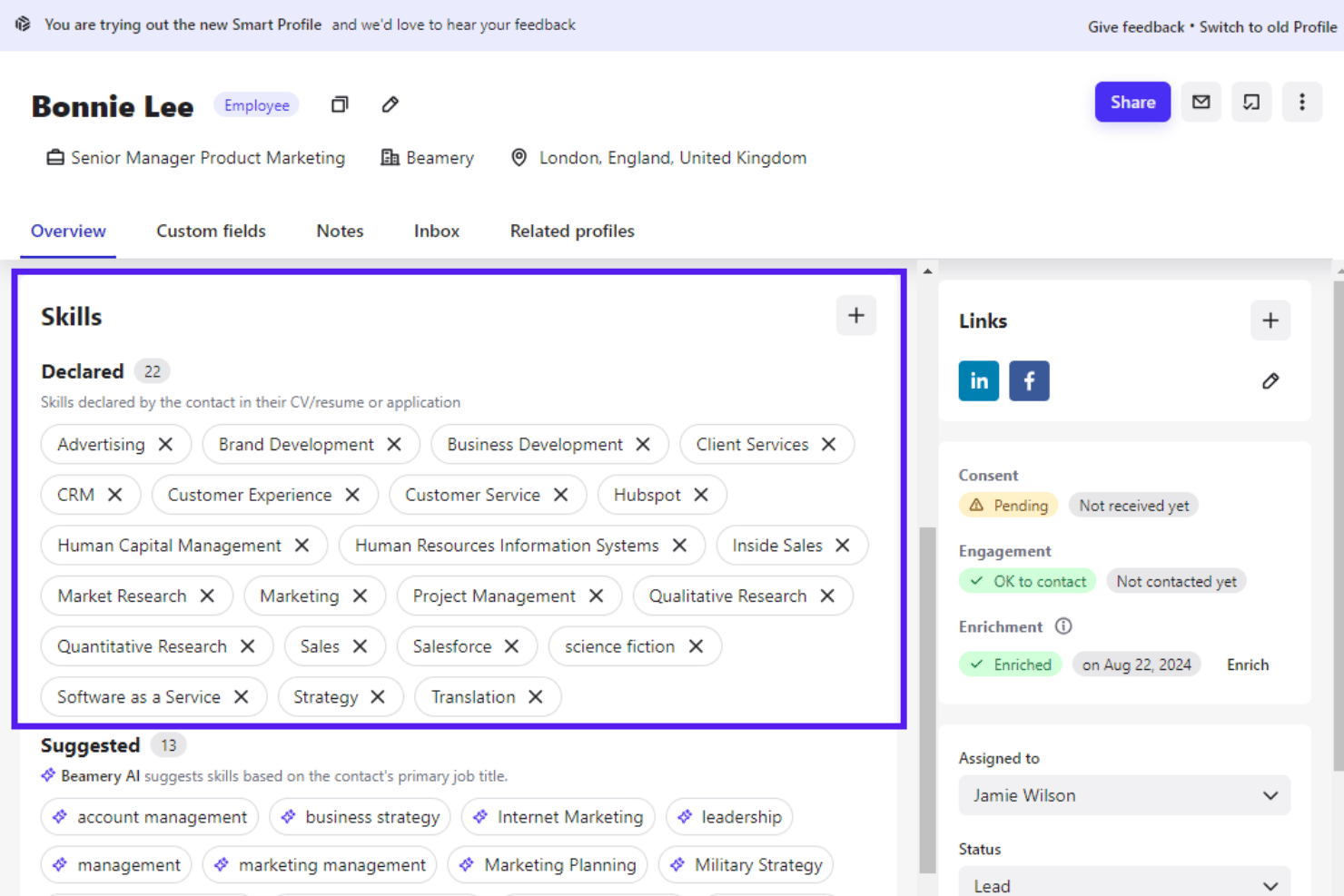Viewport: 1344px width, 896px height.
Task: Click the Give feedback link
Action: click(1136, 26)
